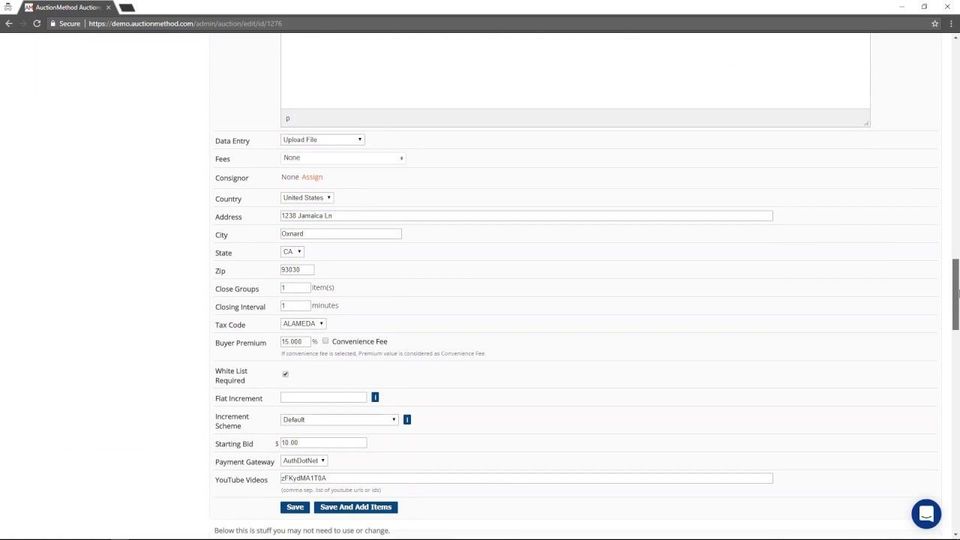Click the 'None' consignor value
This screenshot has height=540, width=960.
point(290,177)
